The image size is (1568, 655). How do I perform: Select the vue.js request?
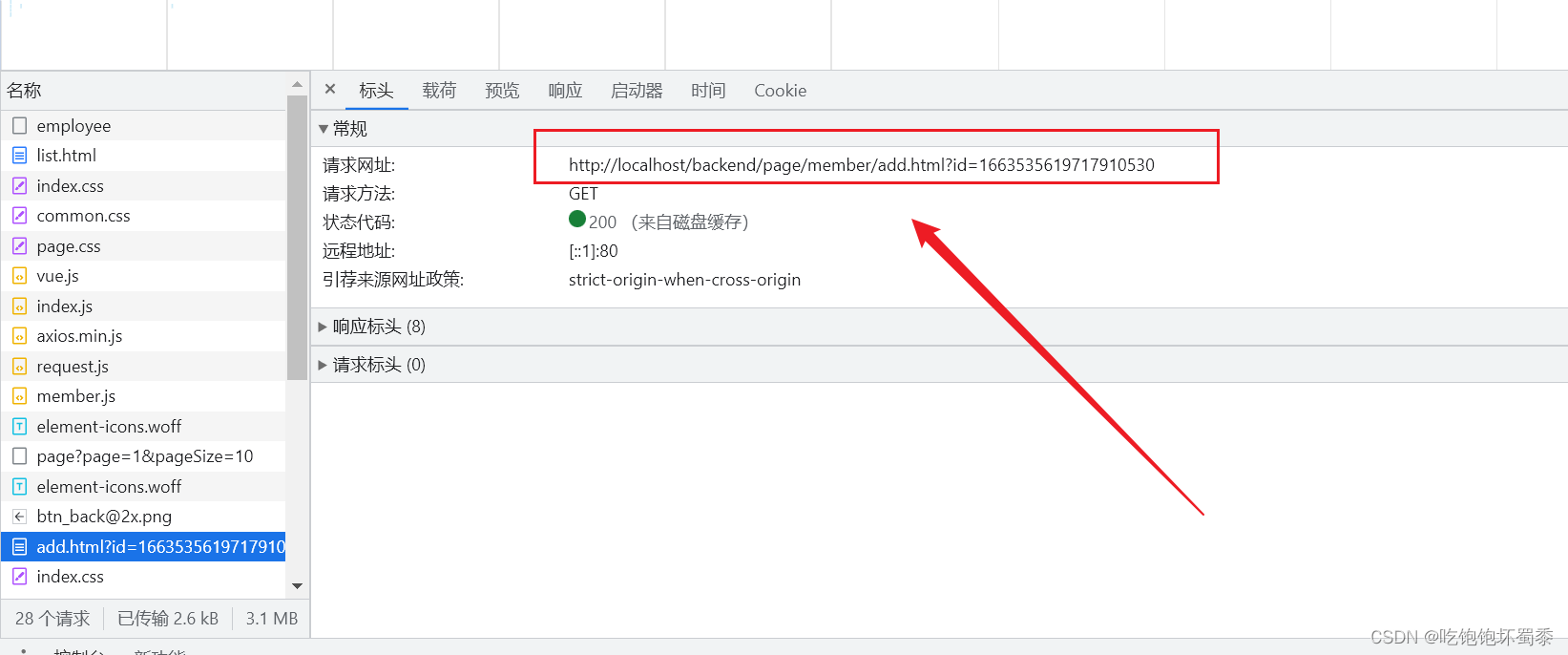[x=143, y=275]
